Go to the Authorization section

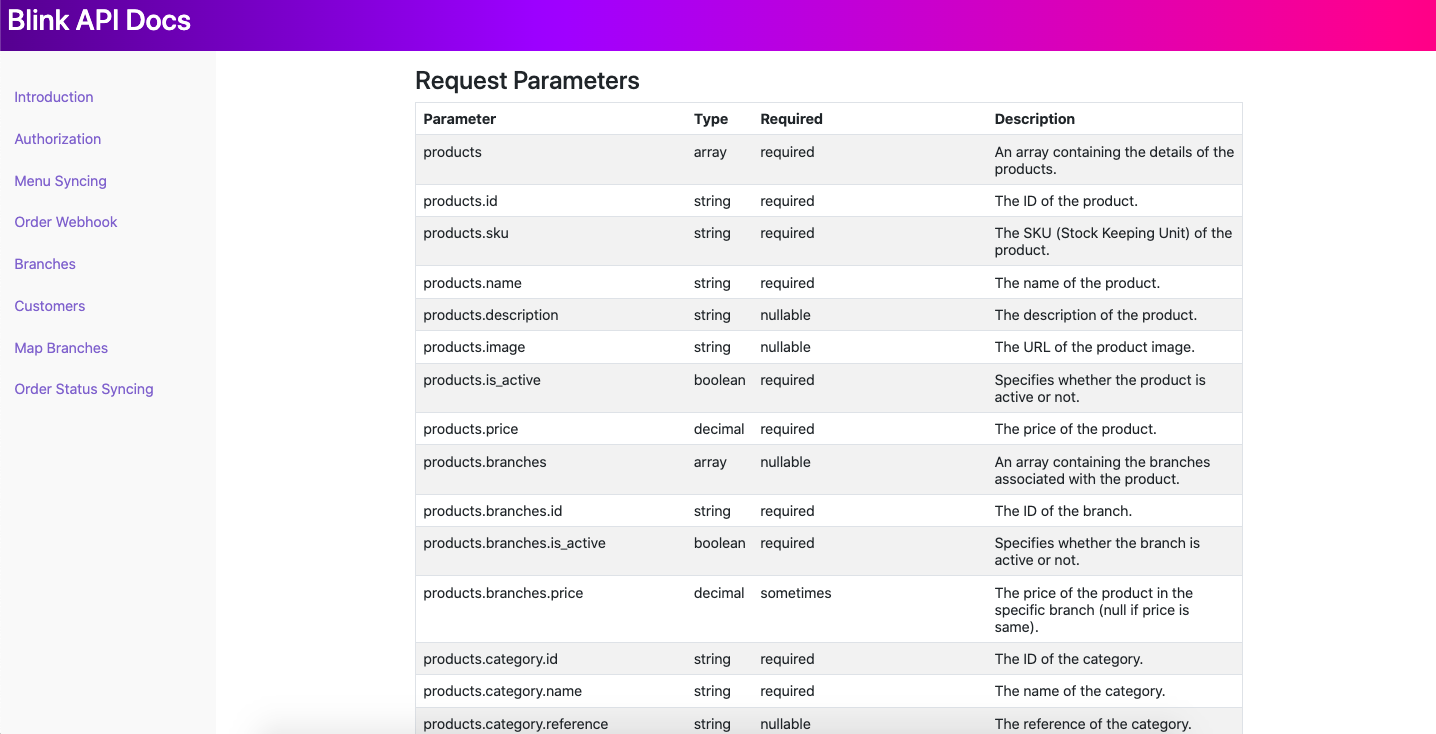58,139
